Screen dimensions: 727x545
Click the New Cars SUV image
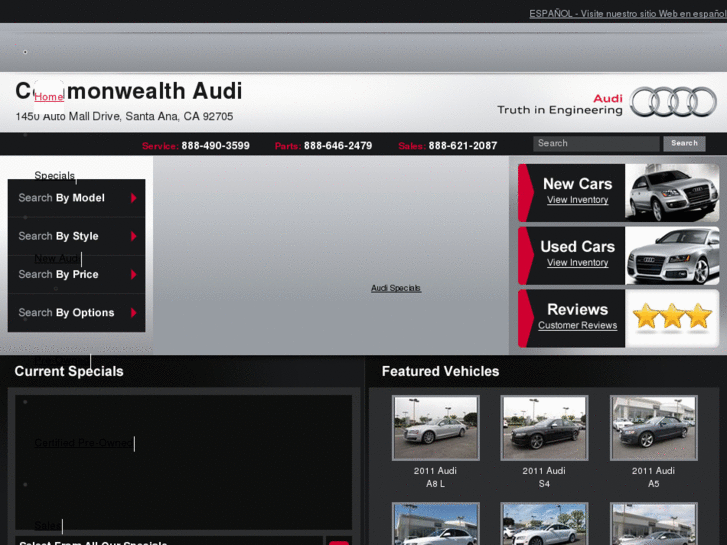(x=672, y=192)
